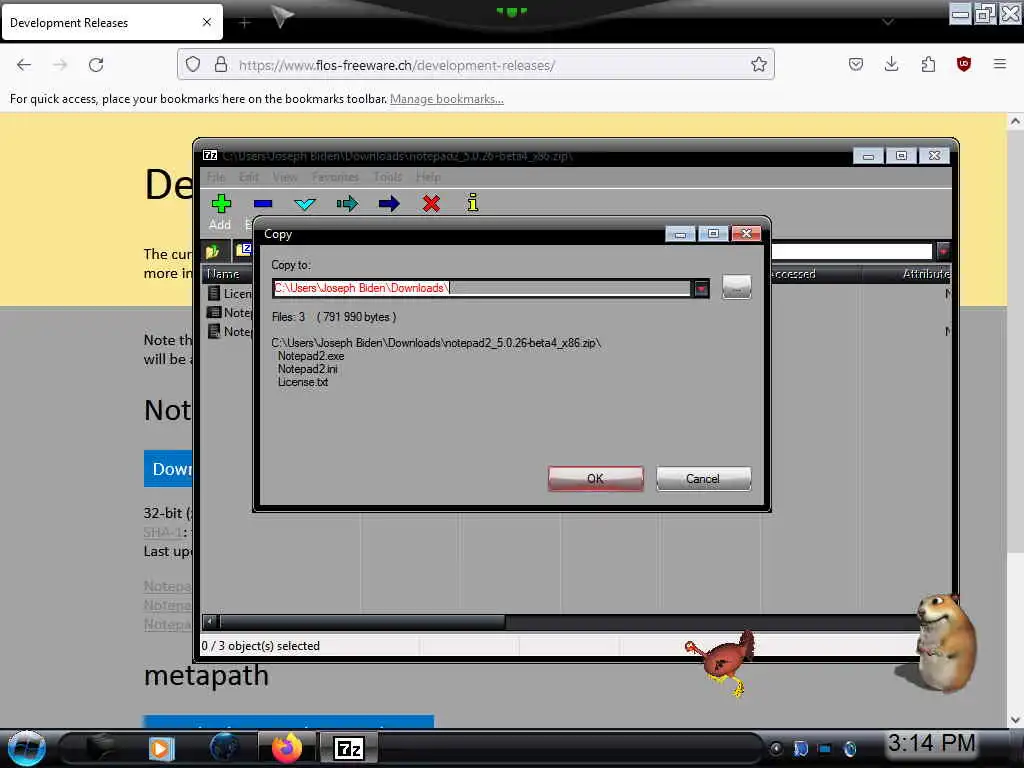Click the blue minus Extract icon in 7-Zip
Image resolution: width=1024 pixels, height=768 pixels.
(263, 204)
